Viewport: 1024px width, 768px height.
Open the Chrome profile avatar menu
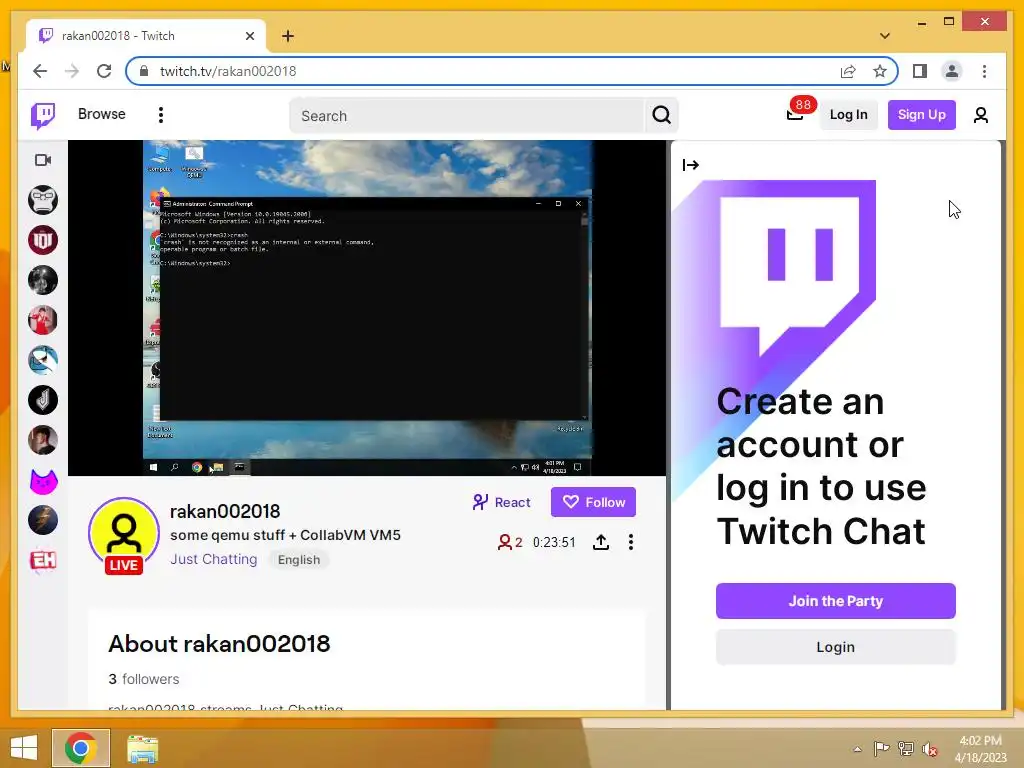952,71
